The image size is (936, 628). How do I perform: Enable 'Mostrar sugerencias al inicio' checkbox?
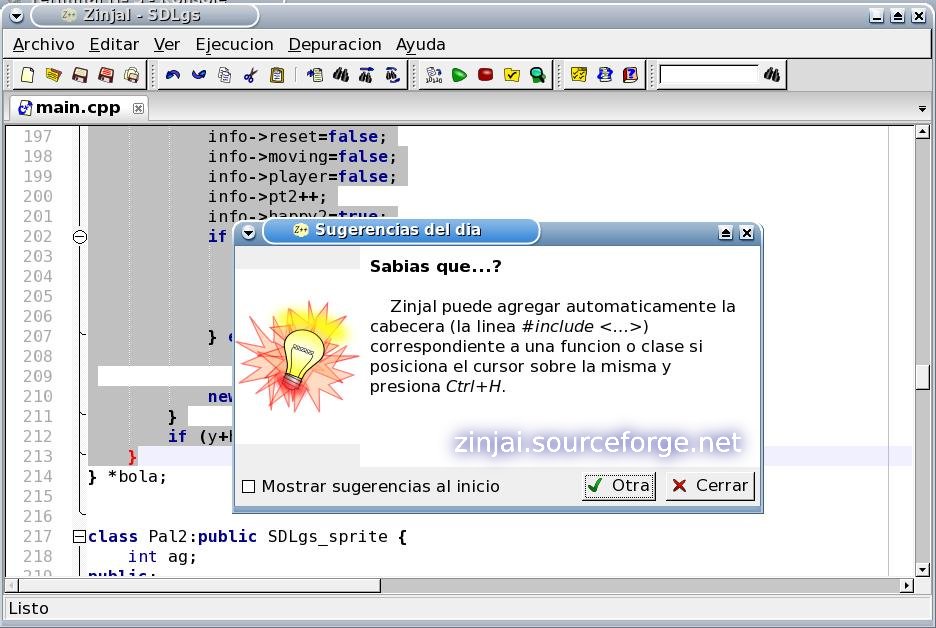coord(248,487)
